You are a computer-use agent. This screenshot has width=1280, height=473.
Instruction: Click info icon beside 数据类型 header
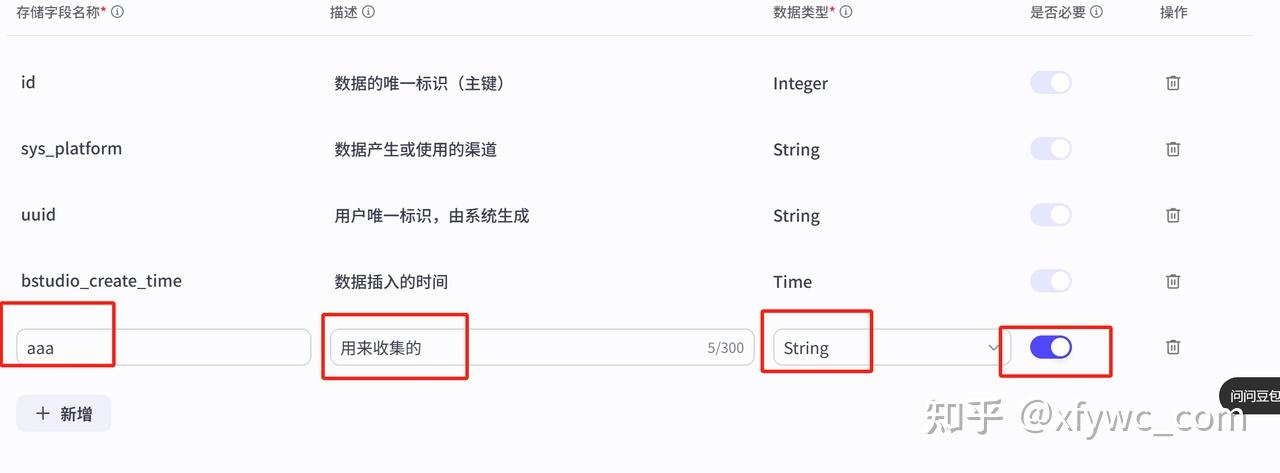(x=846, y=13)
